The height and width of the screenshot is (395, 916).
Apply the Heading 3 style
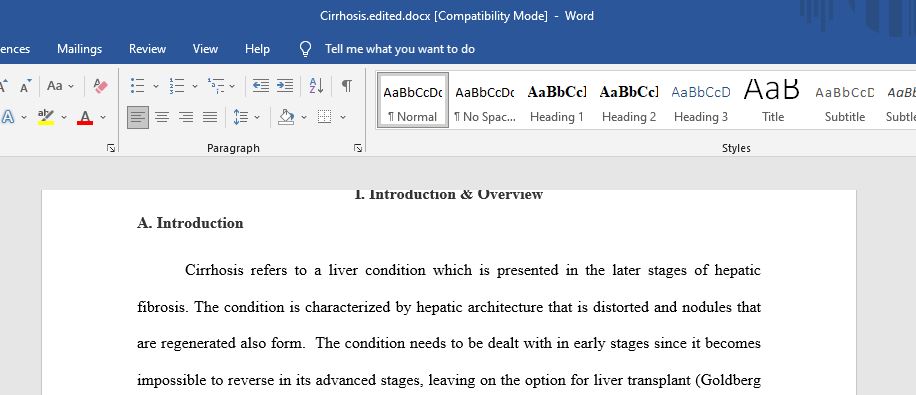(701, 100)
